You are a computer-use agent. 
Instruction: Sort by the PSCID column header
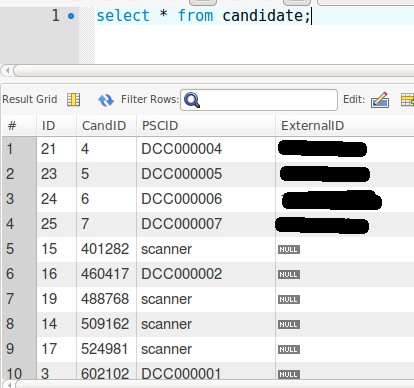pos(160,126)
